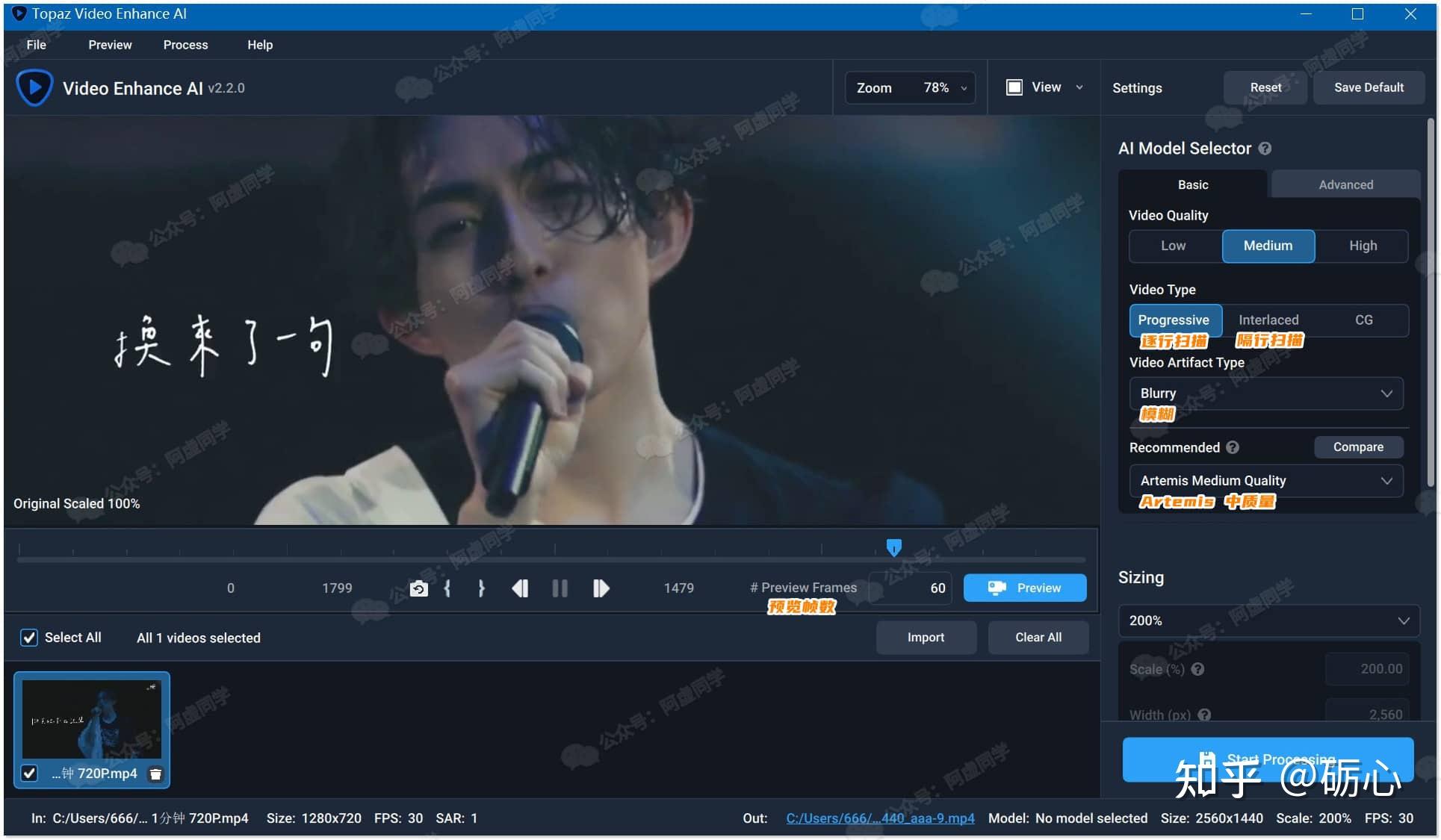1441x840 pixels.
Task: Choose CG video type
Action: point(1363,320)
